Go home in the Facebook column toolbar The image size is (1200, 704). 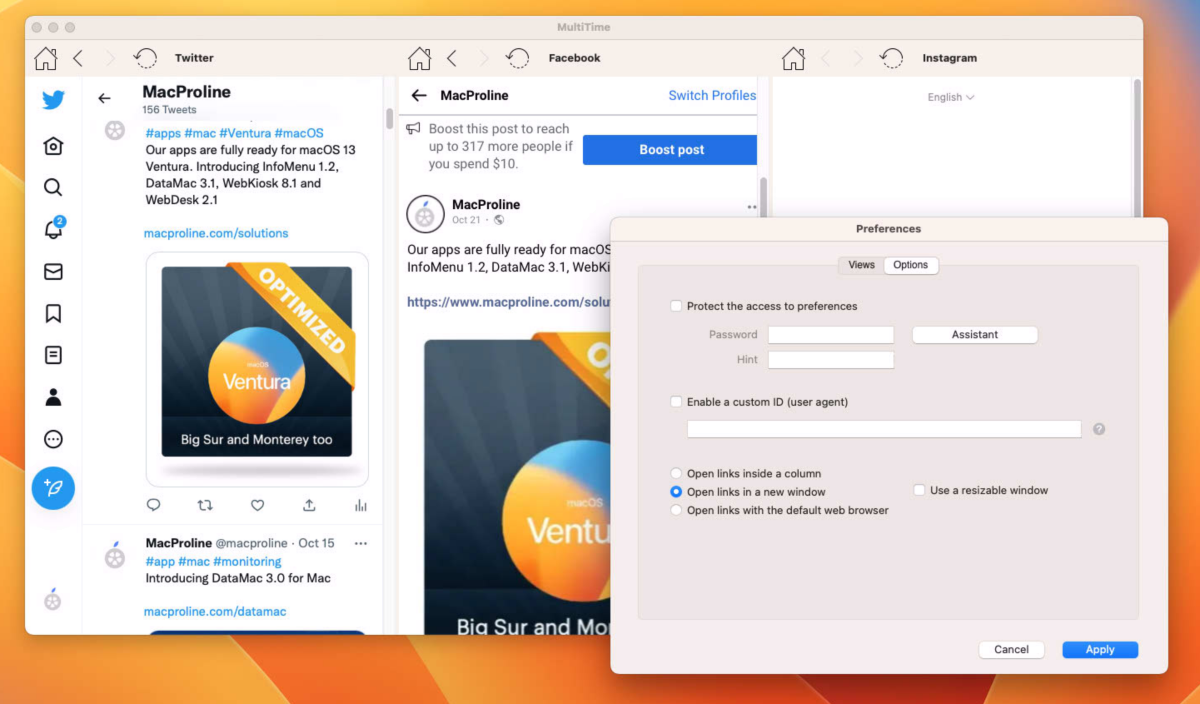tap(419, 58)
